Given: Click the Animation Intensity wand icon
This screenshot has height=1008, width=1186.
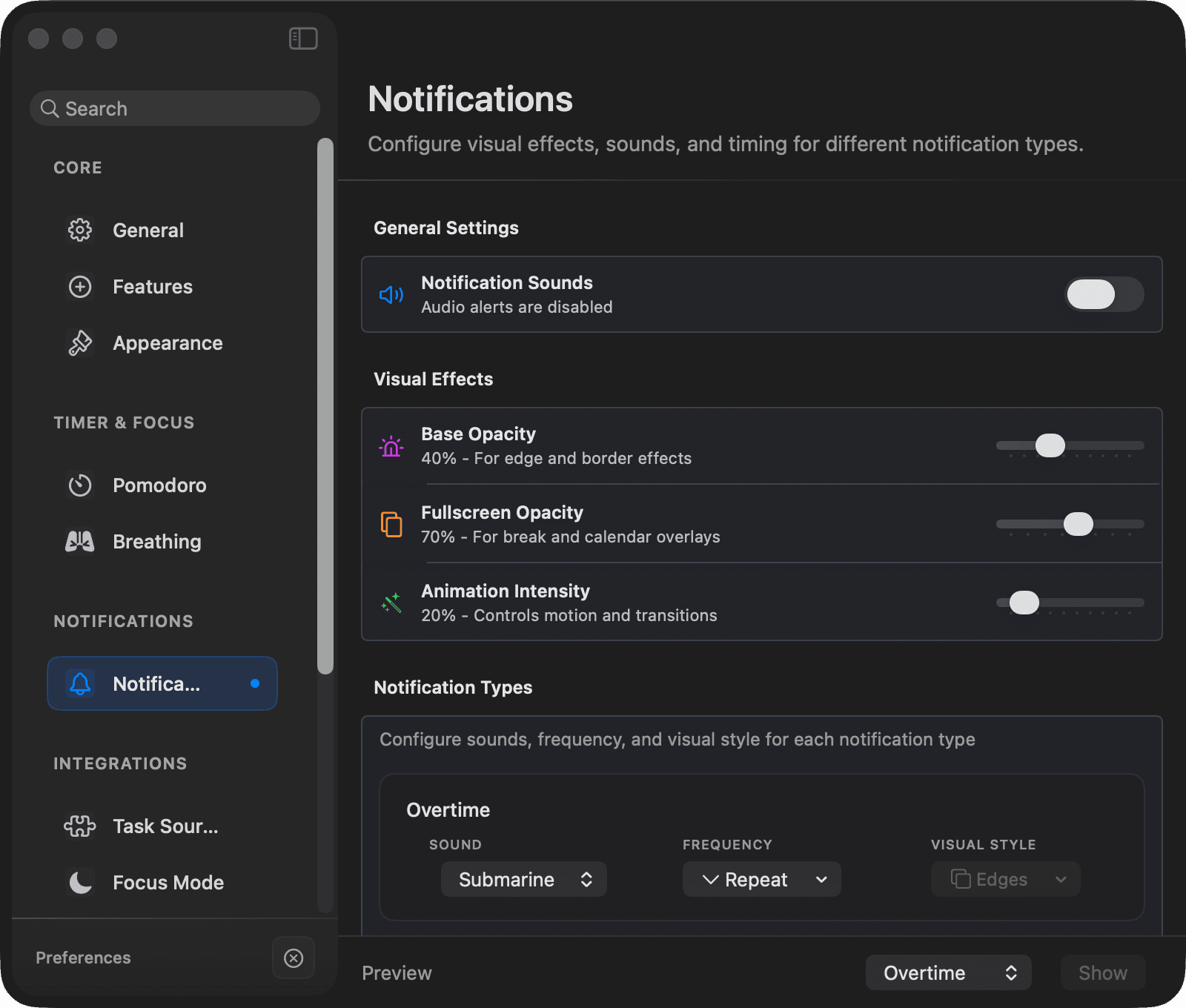Looking at the screenshot, I should click(391, 603).
